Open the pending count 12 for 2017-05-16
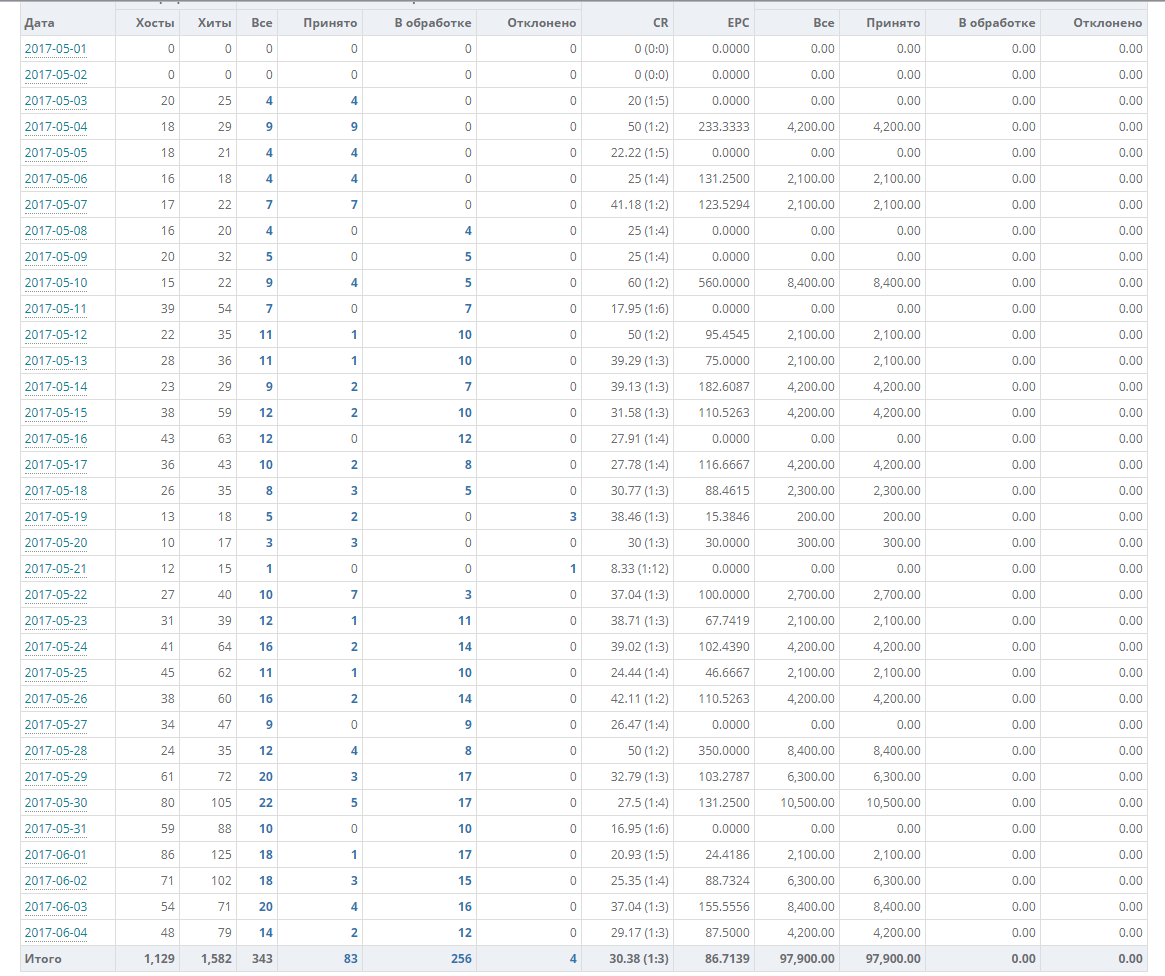This screenshot has height=976, width=1165. 465,439
